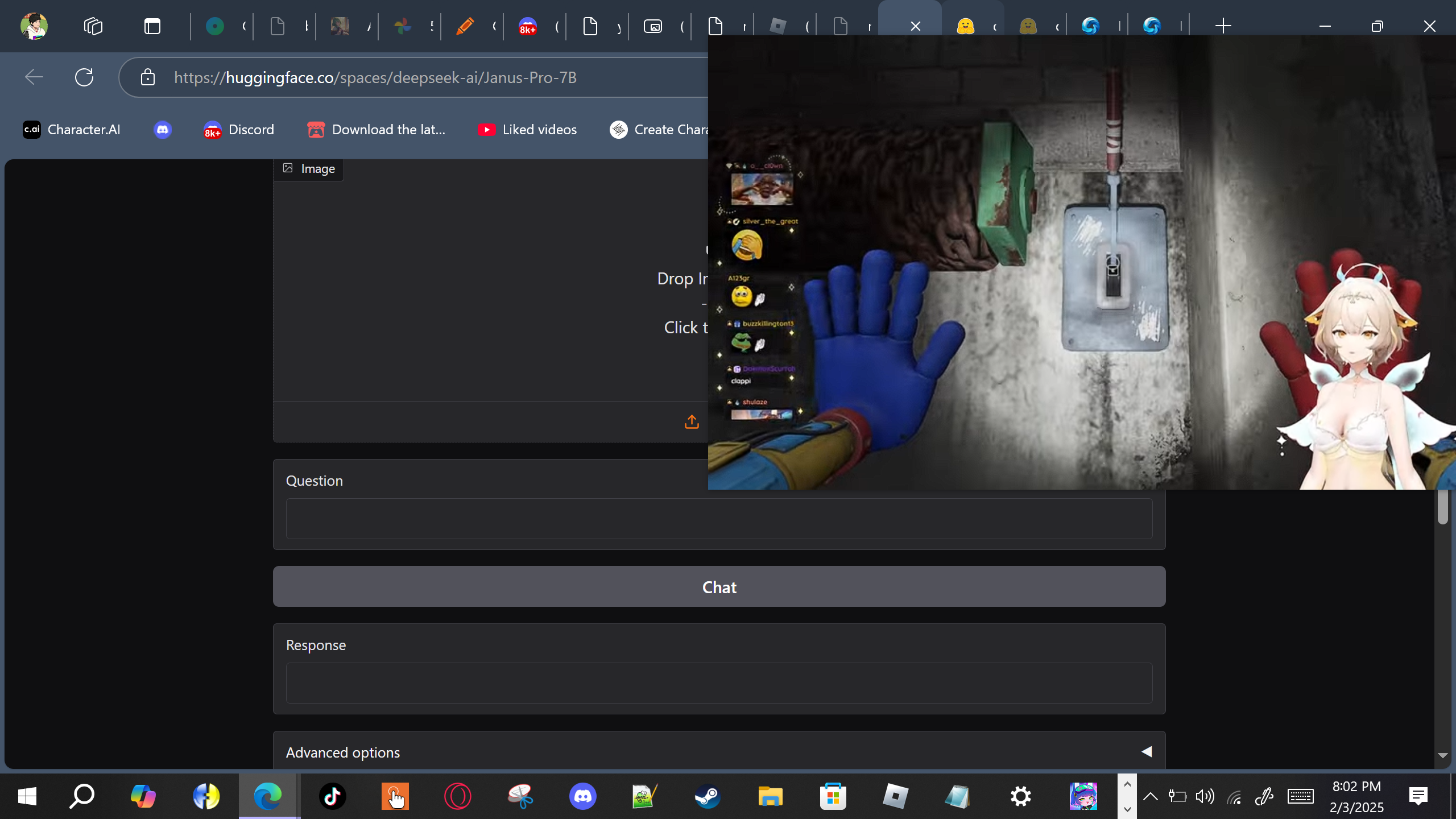Screen dimensions: 1456x819
Task: Click the scrollbar down arrow
Action: tap(1442, 755)
